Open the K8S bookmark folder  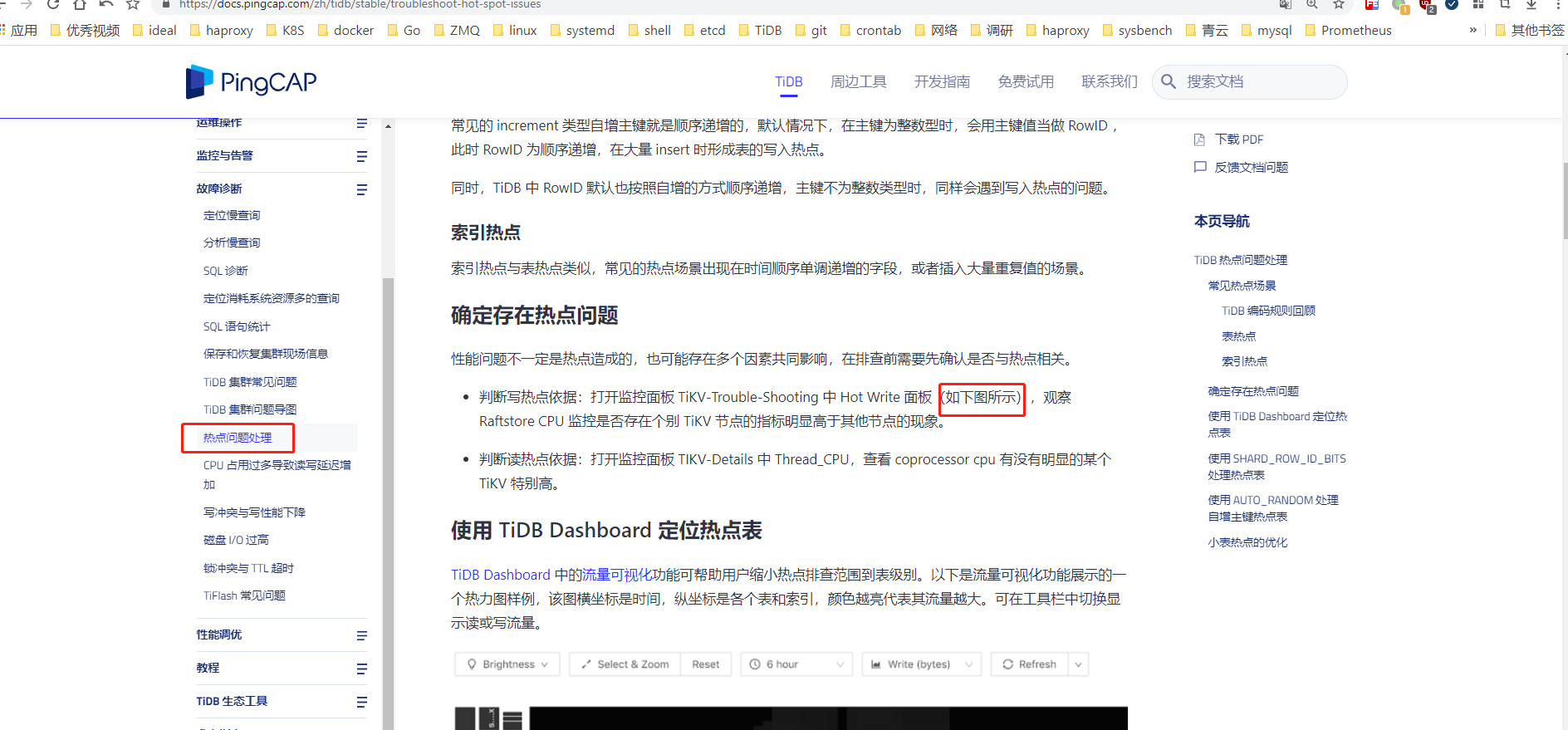[285, 31]
